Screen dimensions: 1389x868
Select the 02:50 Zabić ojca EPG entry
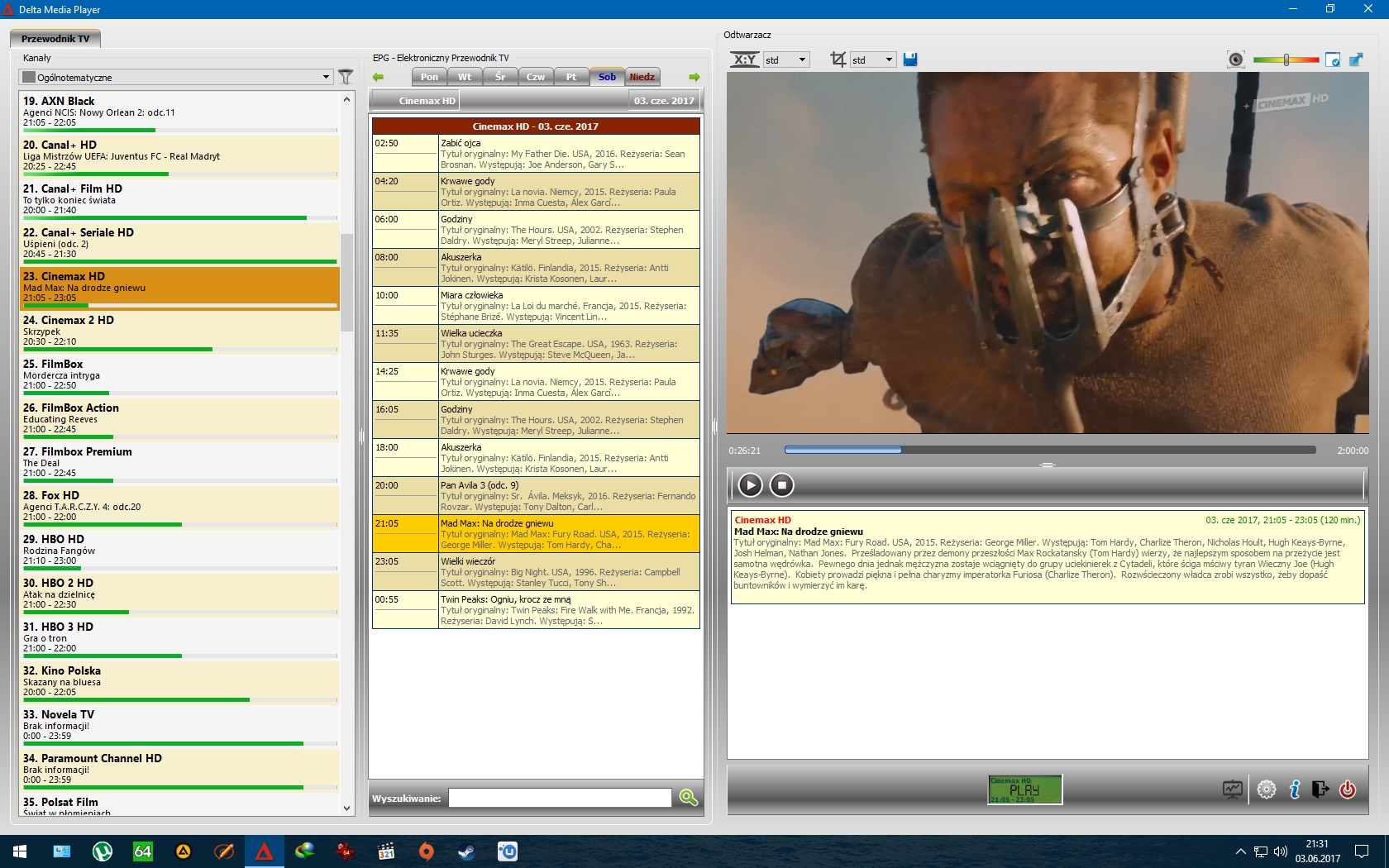[x=536, y=153]
